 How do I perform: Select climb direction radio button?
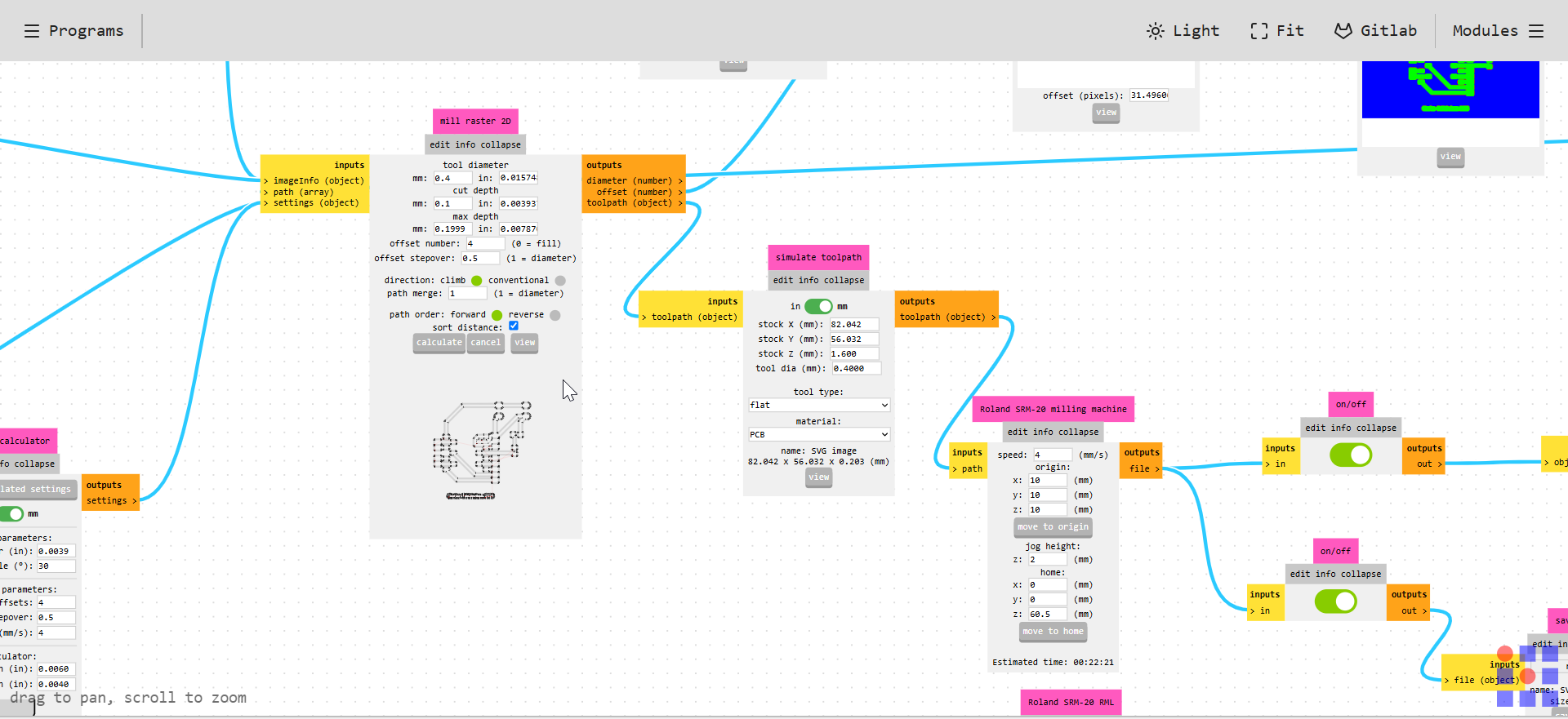point(477,281)
